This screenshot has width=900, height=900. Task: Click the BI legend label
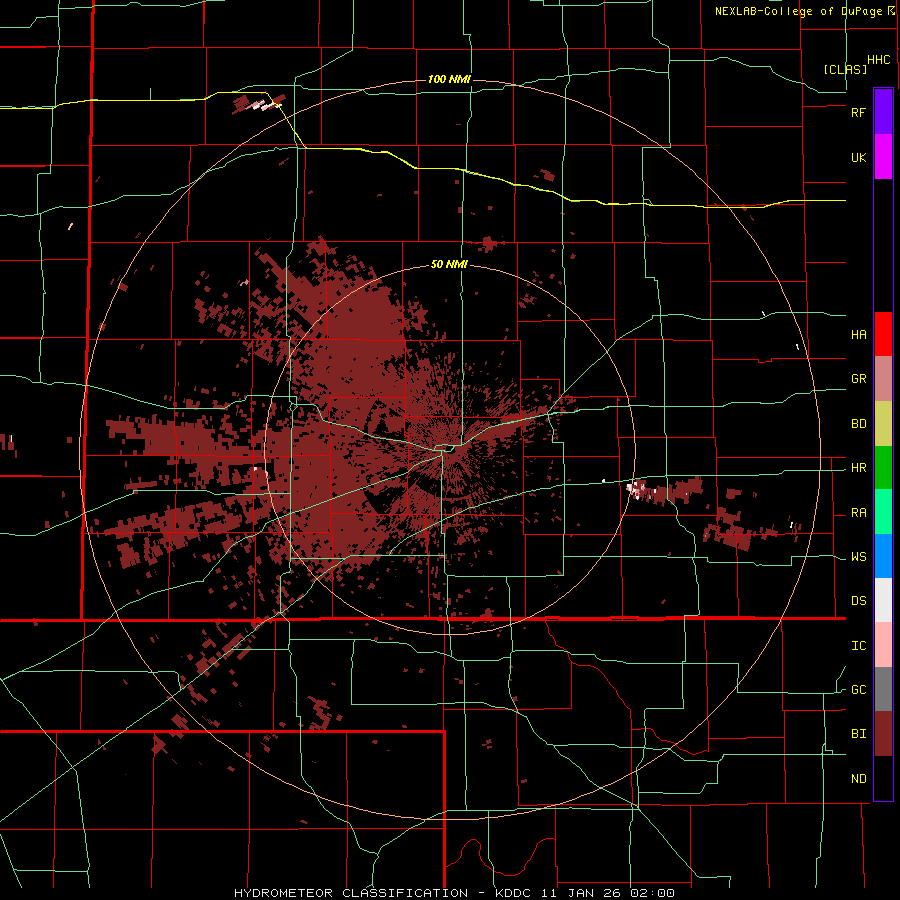tap(859, 734)
